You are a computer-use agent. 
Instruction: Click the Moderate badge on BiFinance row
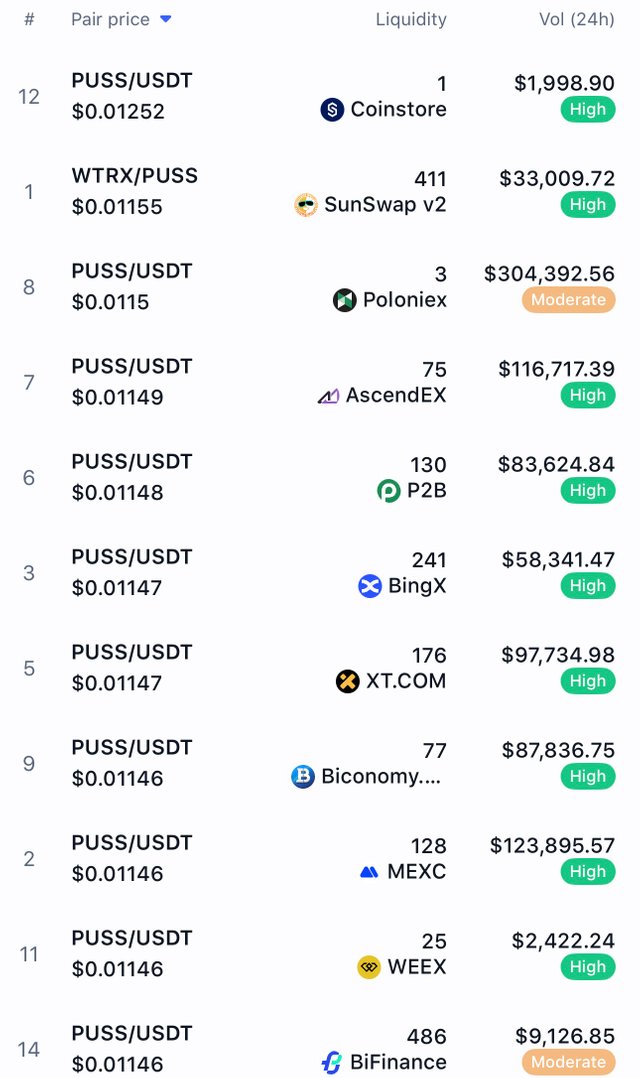click(x=569, y=1062)
